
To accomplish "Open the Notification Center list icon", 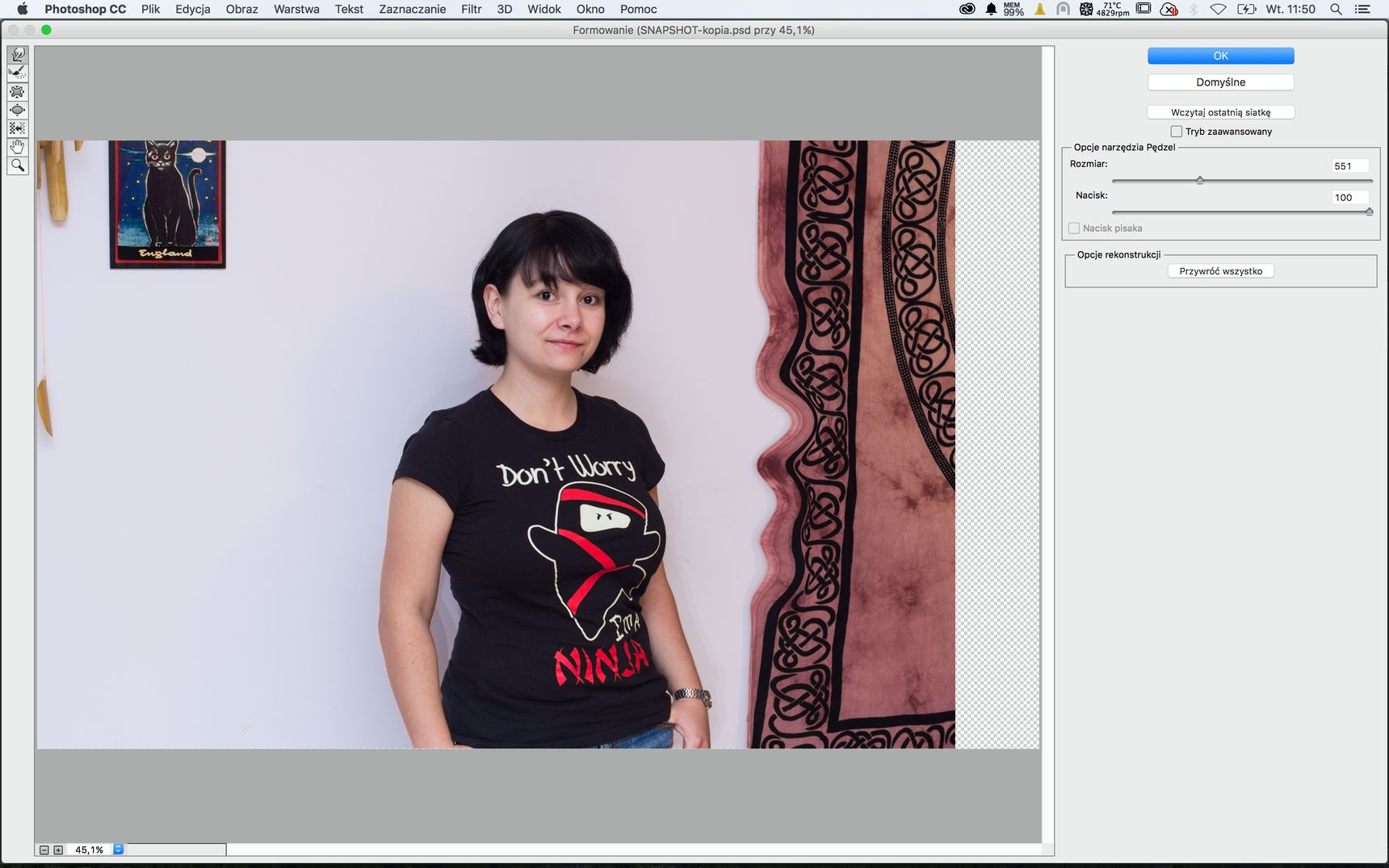I will [x=1362, y=9].
